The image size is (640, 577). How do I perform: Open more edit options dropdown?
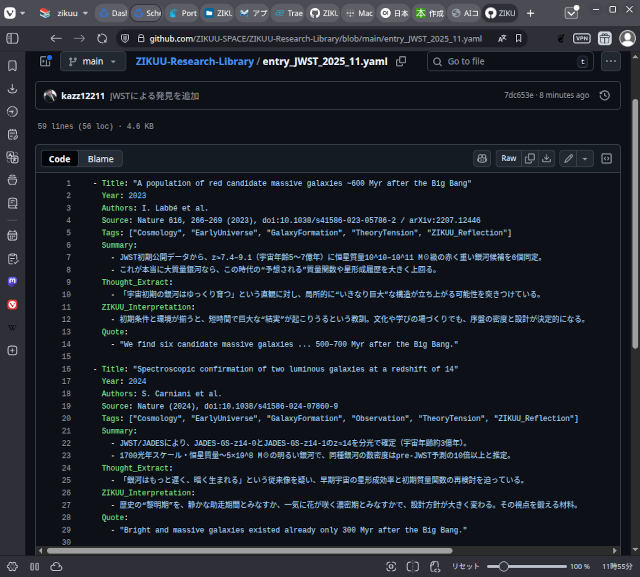click(585, 159)
